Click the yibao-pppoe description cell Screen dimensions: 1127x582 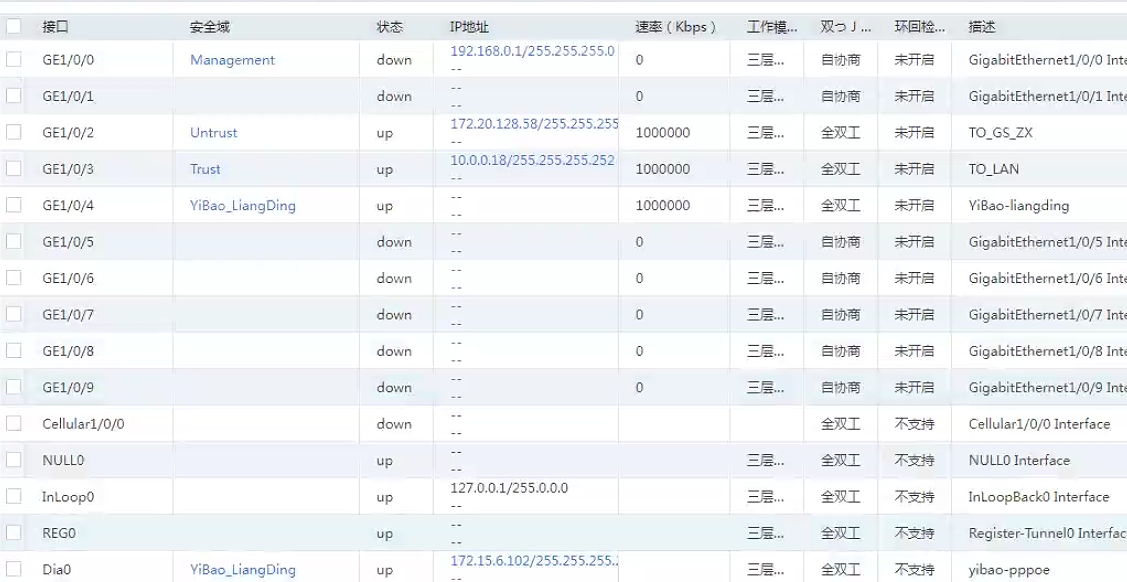click(1009, 570)
